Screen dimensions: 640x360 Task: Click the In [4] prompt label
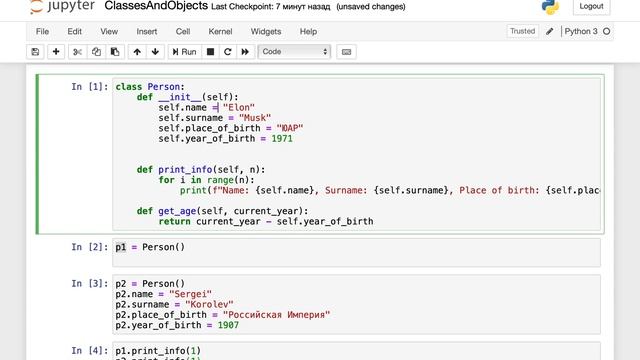90,351
